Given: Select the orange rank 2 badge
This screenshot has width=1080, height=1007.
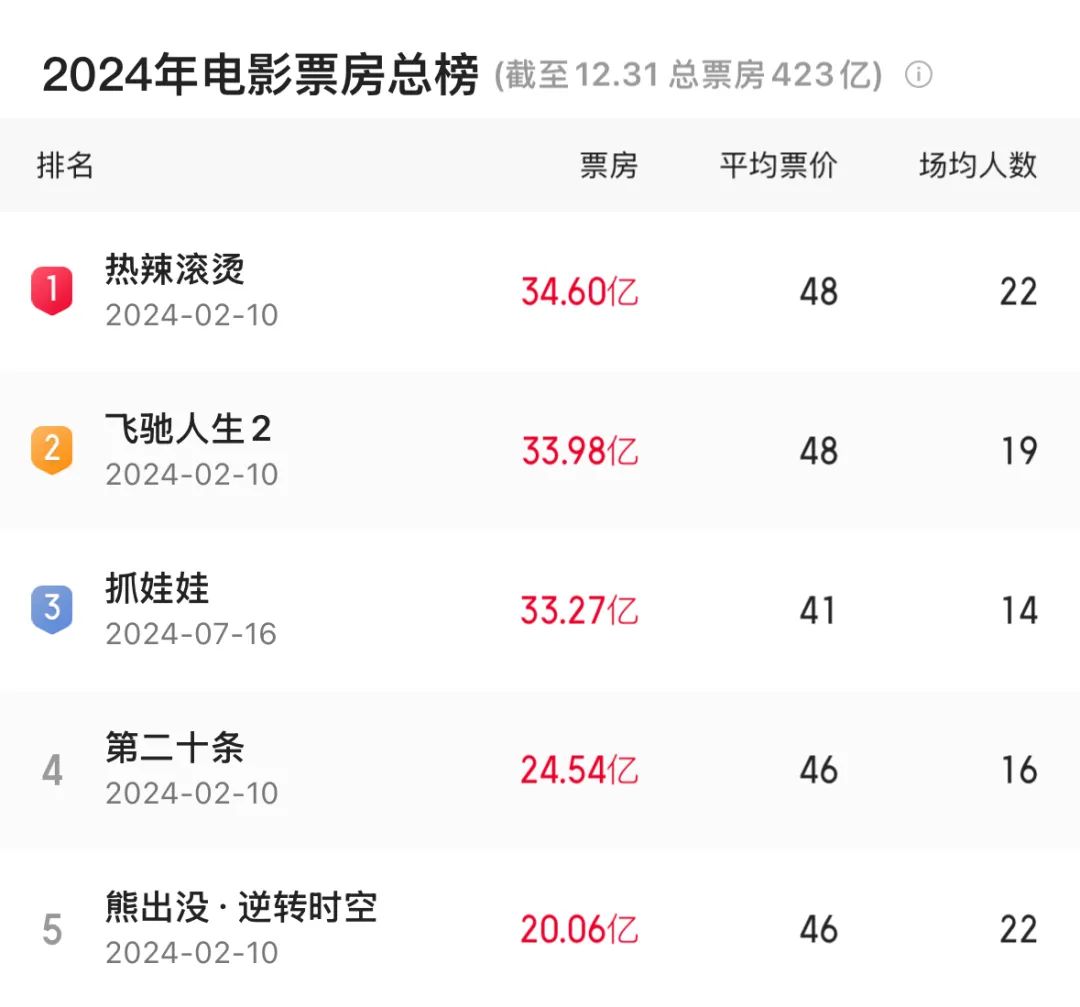Looking at the screenshot, I should coord(52,449).
